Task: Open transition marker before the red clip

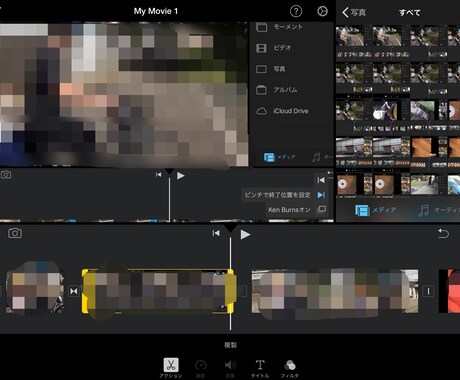Action: tap(428, 291)
